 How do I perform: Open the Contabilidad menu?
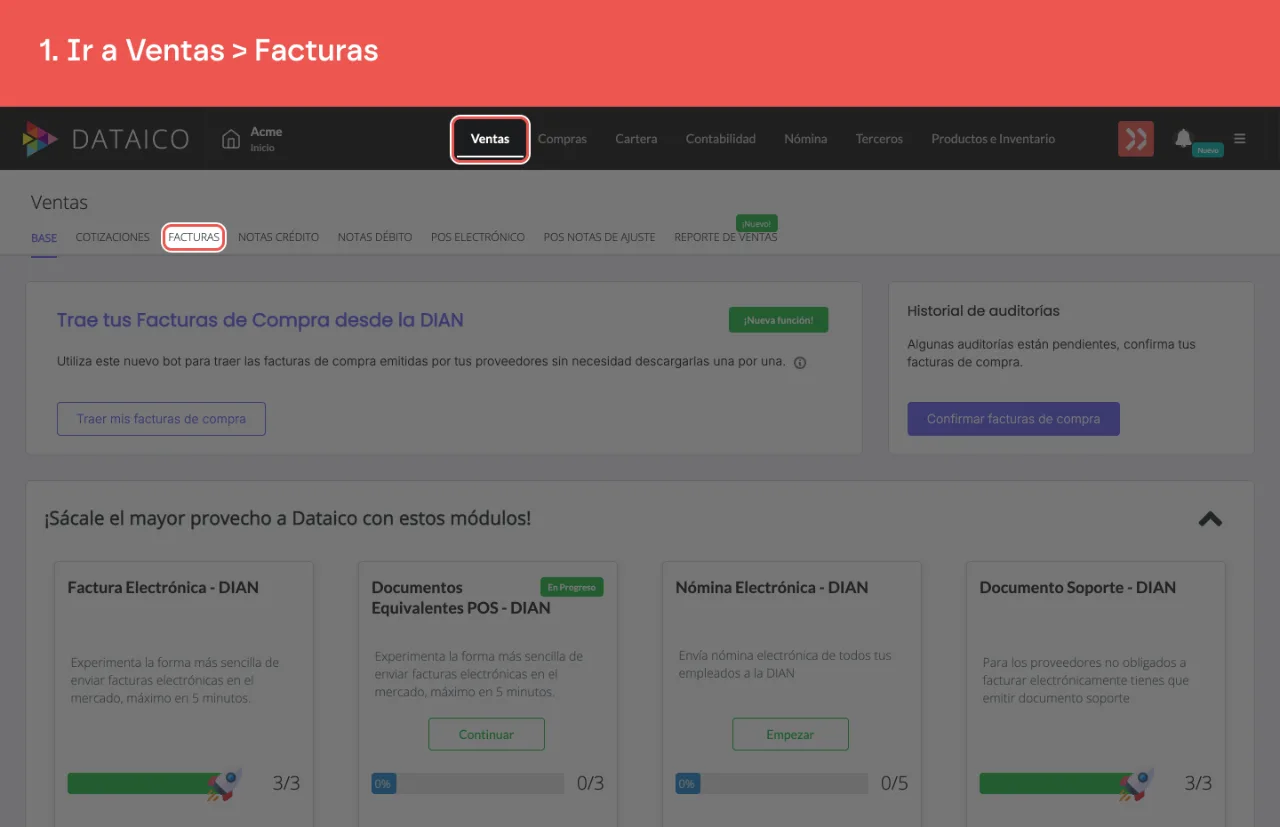tap(721, 139)
